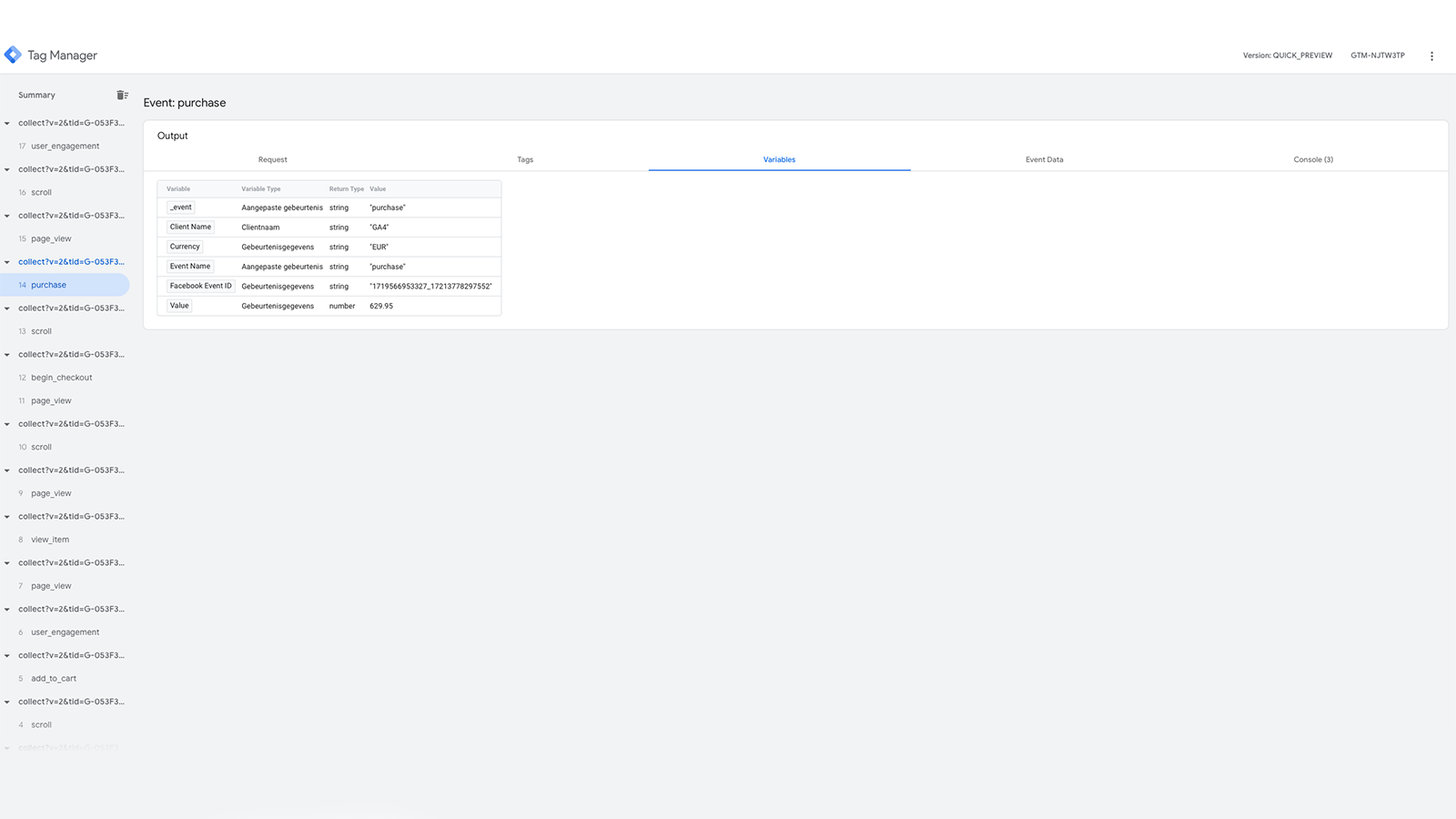Select the begin_checkout event 12
This screenshot has height=819, width=1456.
pyautogui.click(x=61, y=378)
